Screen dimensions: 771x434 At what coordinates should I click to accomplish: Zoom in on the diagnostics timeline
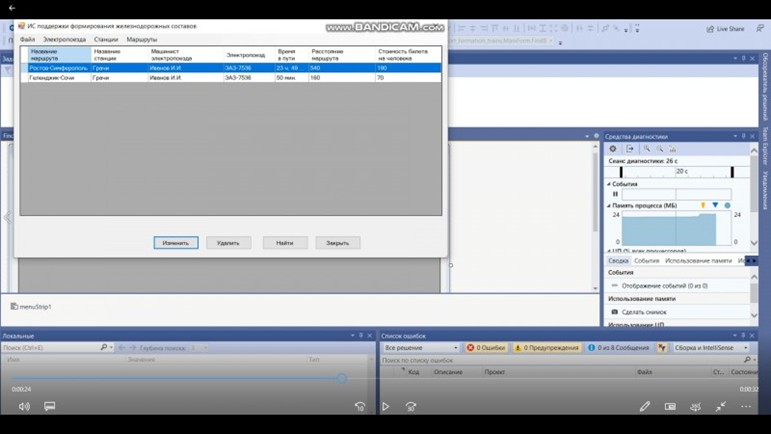pos(647,149)
